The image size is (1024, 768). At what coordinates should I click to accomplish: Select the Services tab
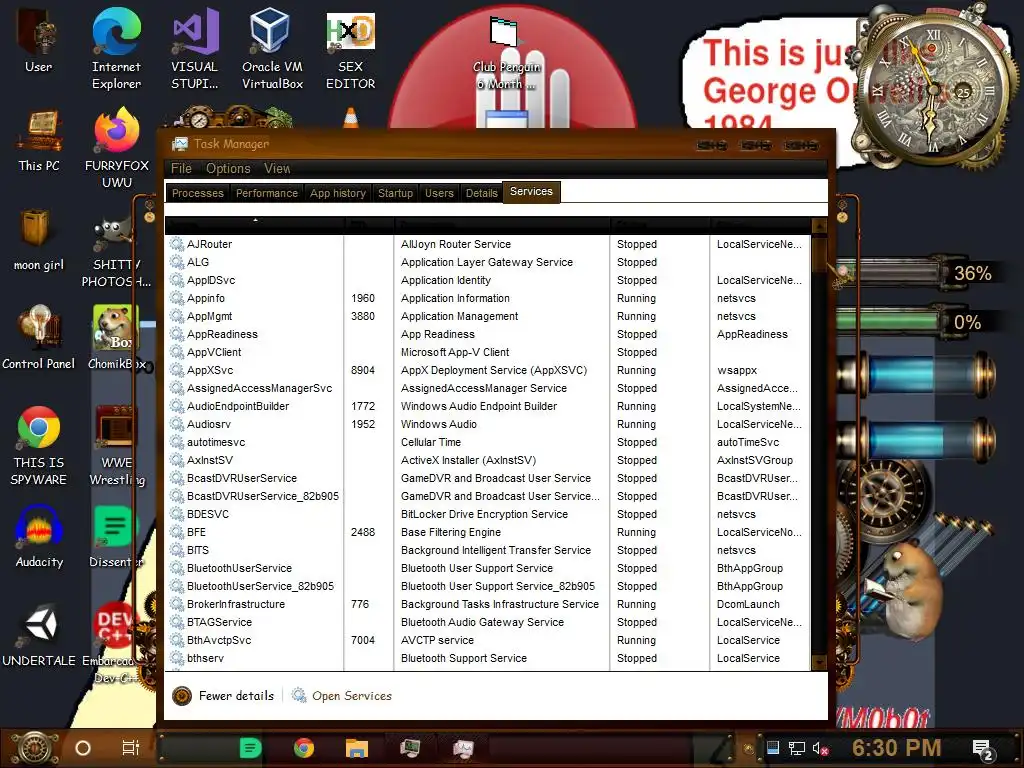pyautogui.click(x=531, y=191)
